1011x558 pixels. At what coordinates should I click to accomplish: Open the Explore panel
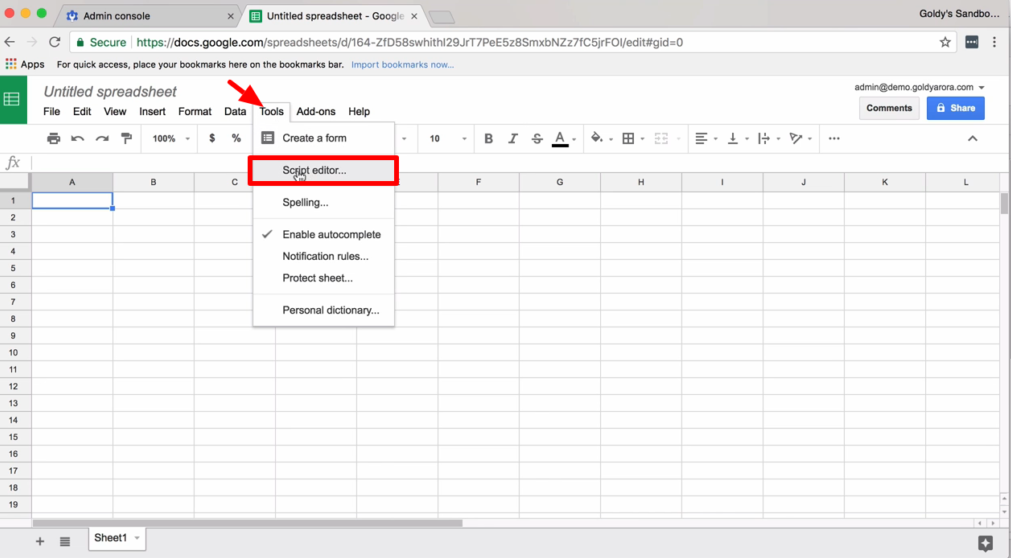click(985, 543)
